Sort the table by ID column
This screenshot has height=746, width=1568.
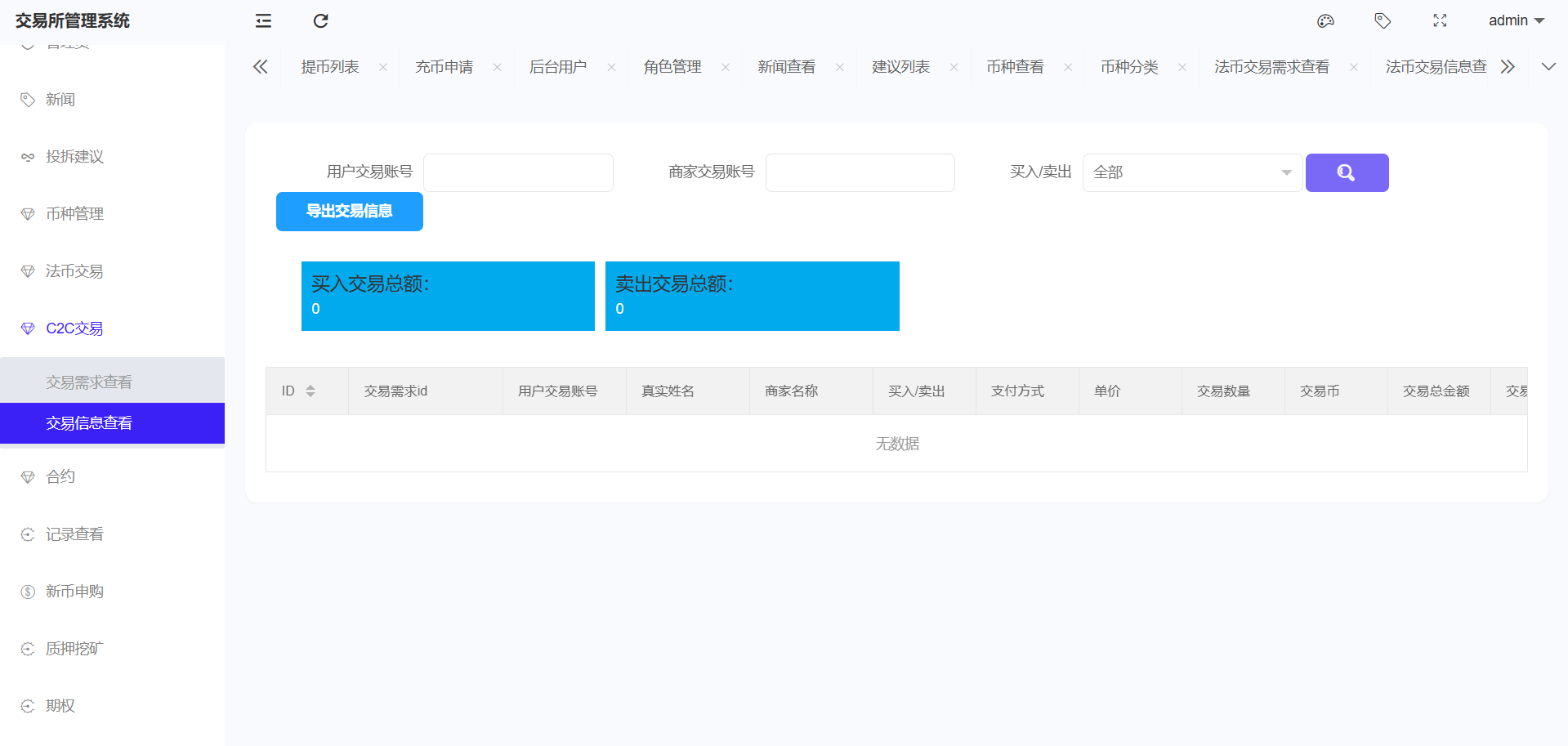(310, 391)
